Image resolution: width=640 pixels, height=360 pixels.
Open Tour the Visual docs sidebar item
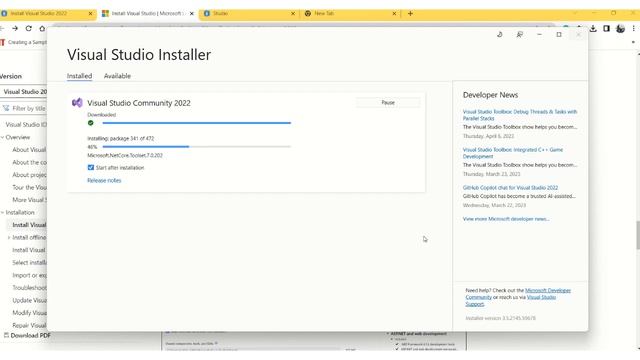coord(29,187)
